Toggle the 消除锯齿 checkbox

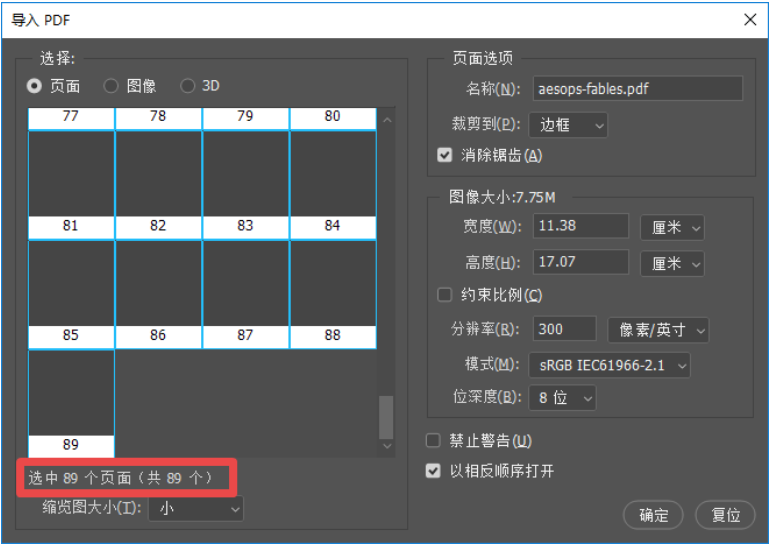point(444,155)
